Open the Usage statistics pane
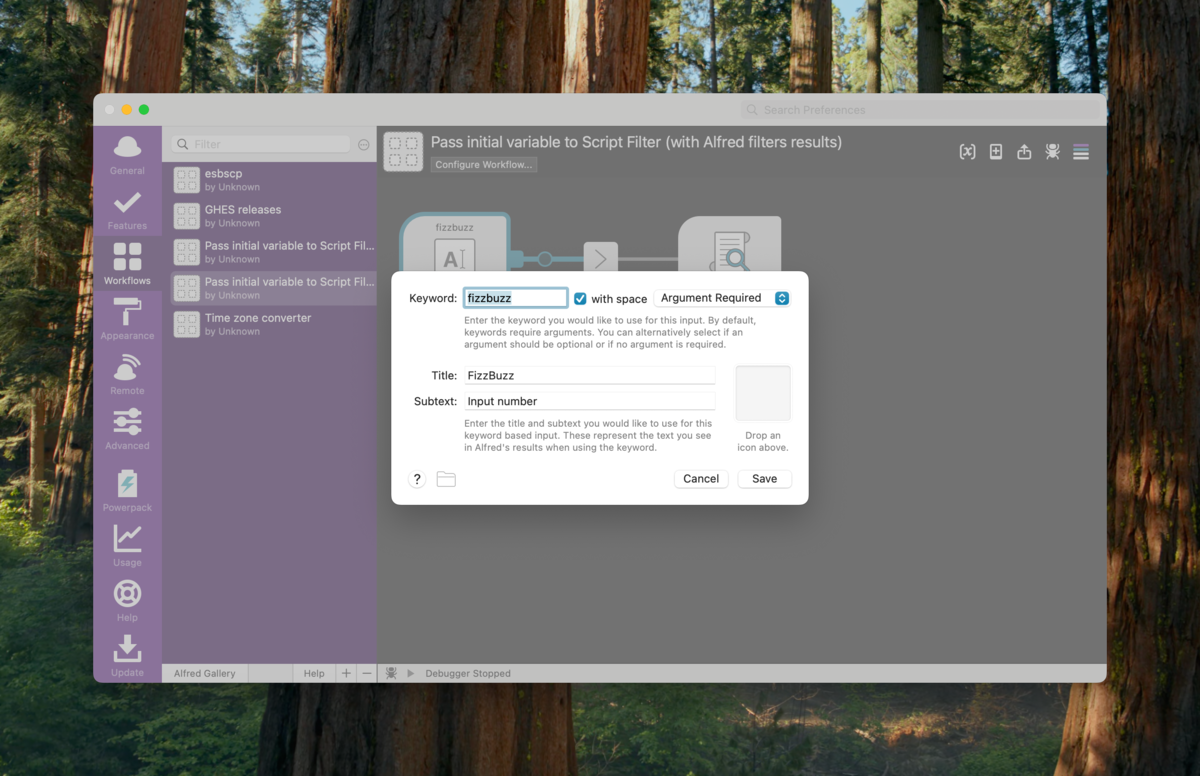1200x776 pixels. click(127, 546)
